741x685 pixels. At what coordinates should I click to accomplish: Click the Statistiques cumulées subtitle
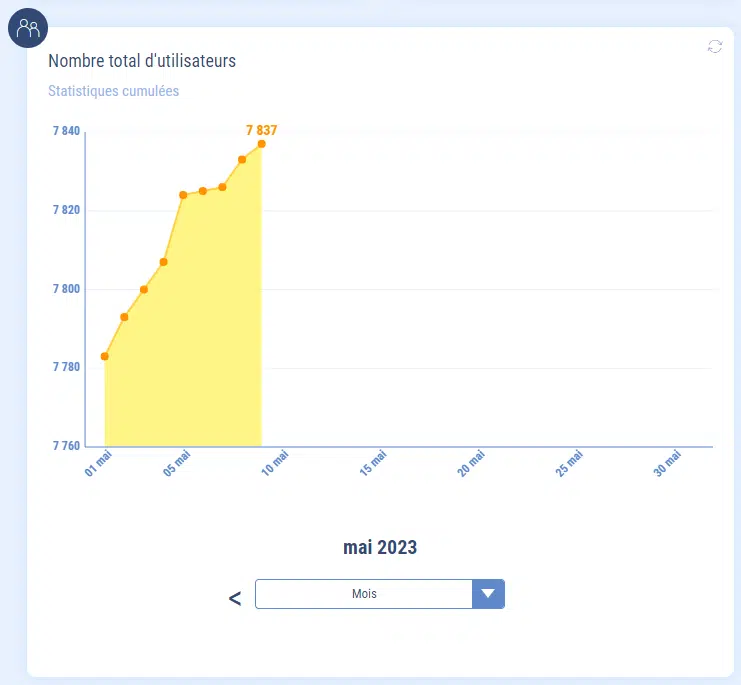113,91
